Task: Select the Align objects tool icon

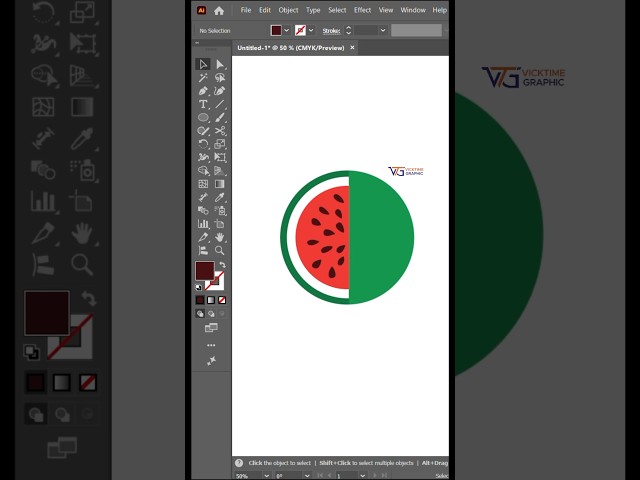Action: (x=203, y=250)
